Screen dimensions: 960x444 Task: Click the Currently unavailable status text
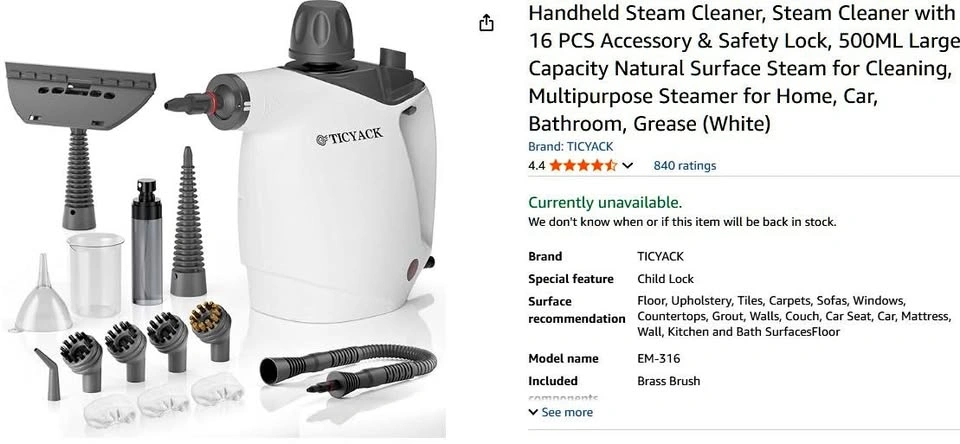point(605,203)
